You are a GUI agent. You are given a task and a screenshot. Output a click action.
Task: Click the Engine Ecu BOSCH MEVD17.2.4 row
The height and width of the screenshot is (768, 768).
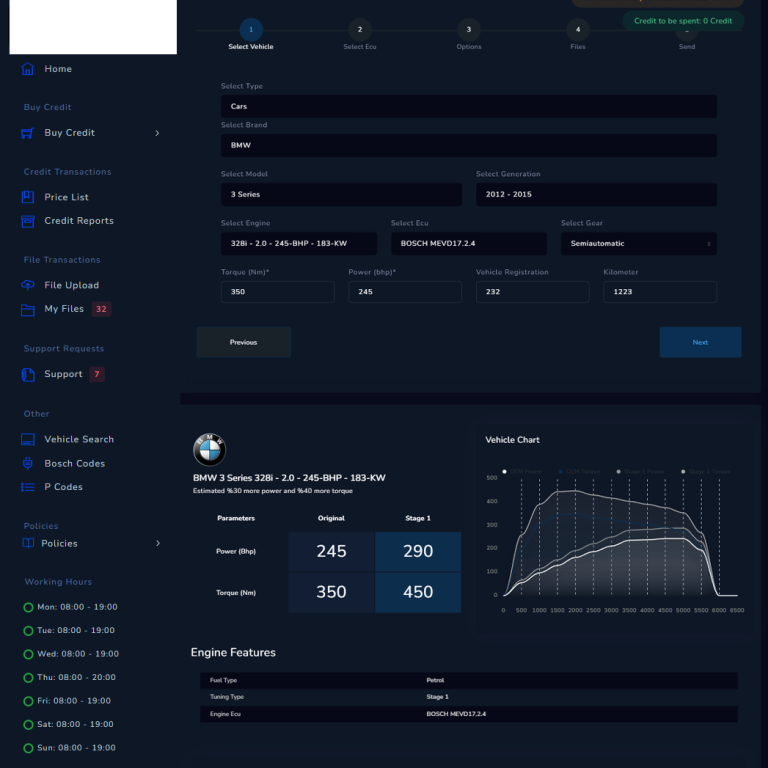(x=469, y=714)
